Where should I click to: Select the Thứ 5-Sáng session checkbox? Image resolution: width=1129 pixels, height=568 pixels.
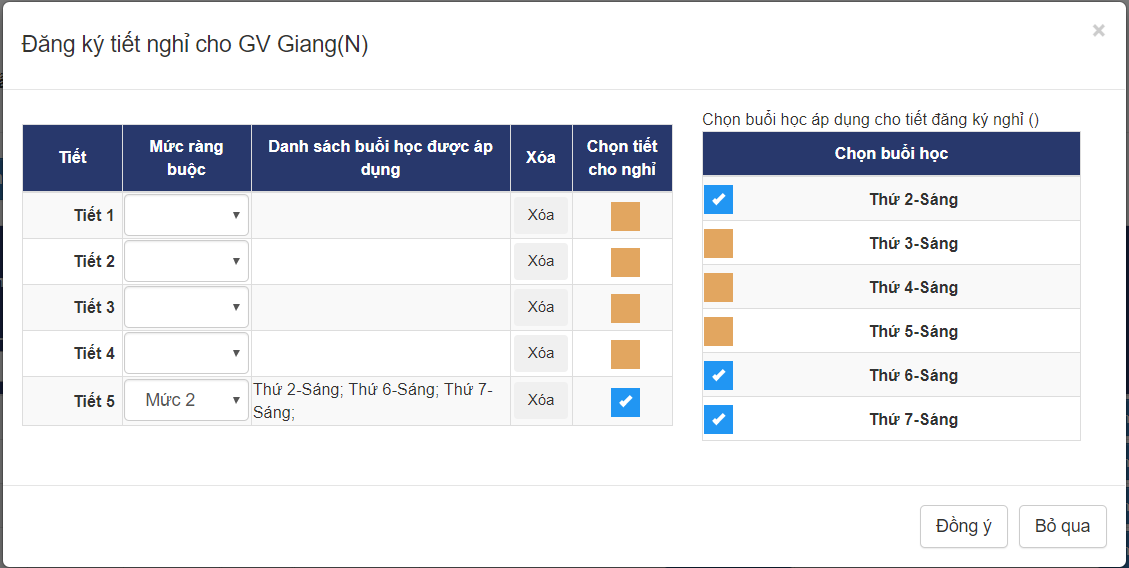pyautogui.click(x=718, y=331)
